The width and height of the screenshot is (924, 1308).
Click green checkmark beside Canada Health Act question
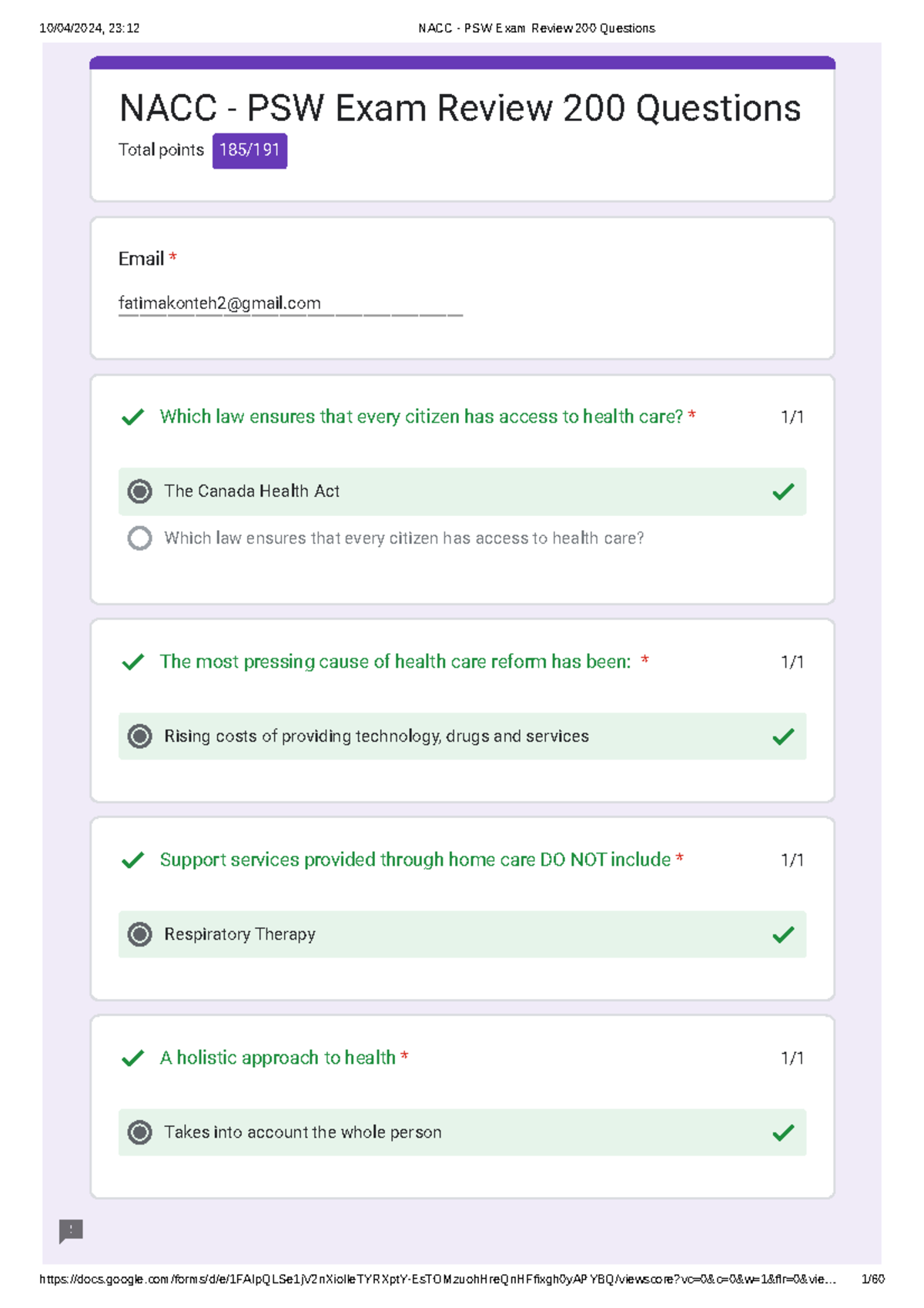coord(133,418)
